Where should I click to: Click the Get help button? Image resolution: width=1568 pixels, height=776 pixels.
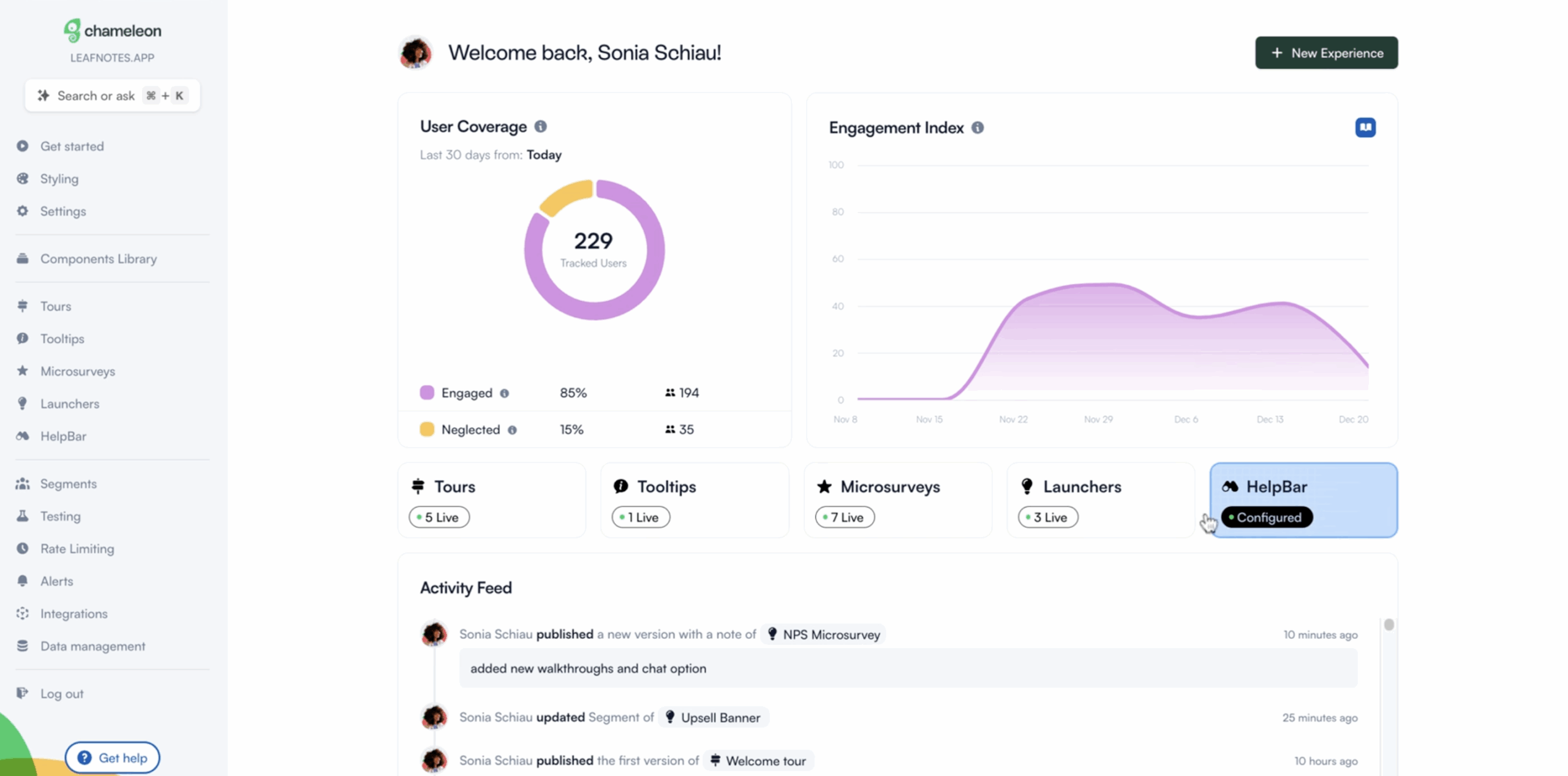pyautogui.click(x=113, y=758)
